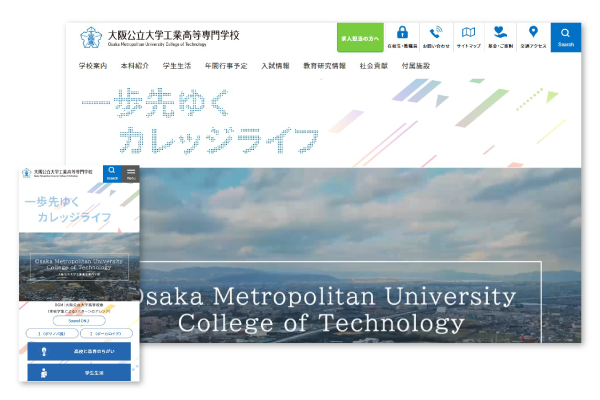The height and width of the screenshot is (400, 600).
Task: Tap the mobile Search icon
Action: (111, 173)
